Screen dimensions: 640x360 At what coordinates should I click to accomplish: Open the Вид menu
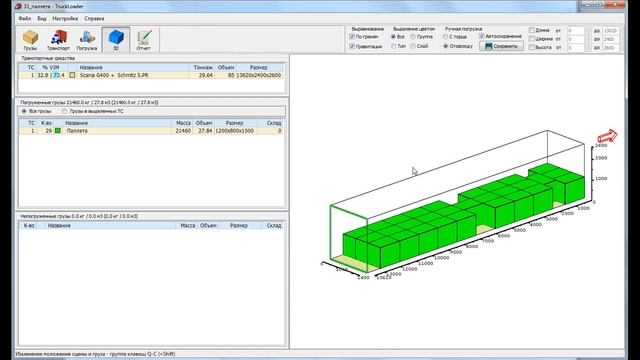click(x=42, y=18)
